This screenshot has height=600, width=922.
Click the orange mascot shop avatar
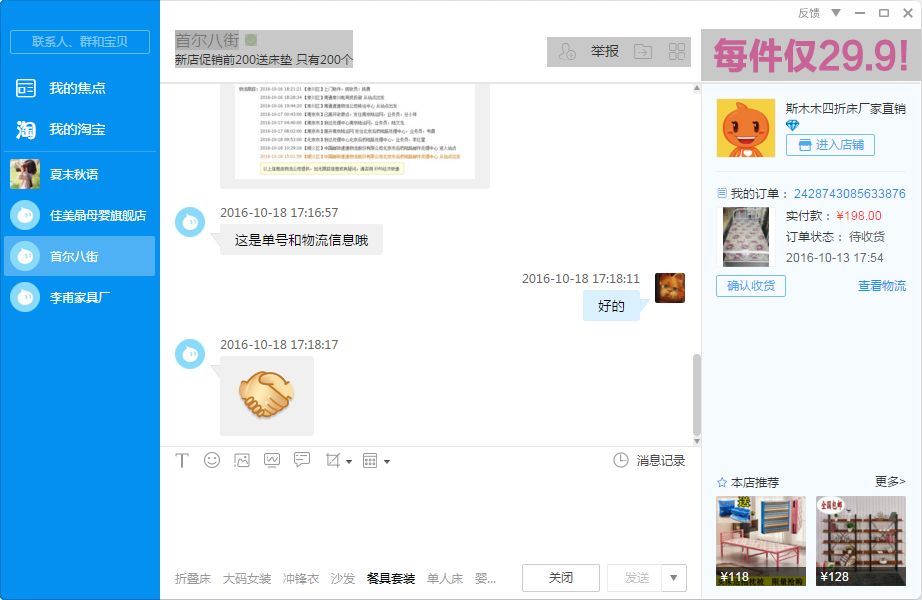tap(746, 128)
